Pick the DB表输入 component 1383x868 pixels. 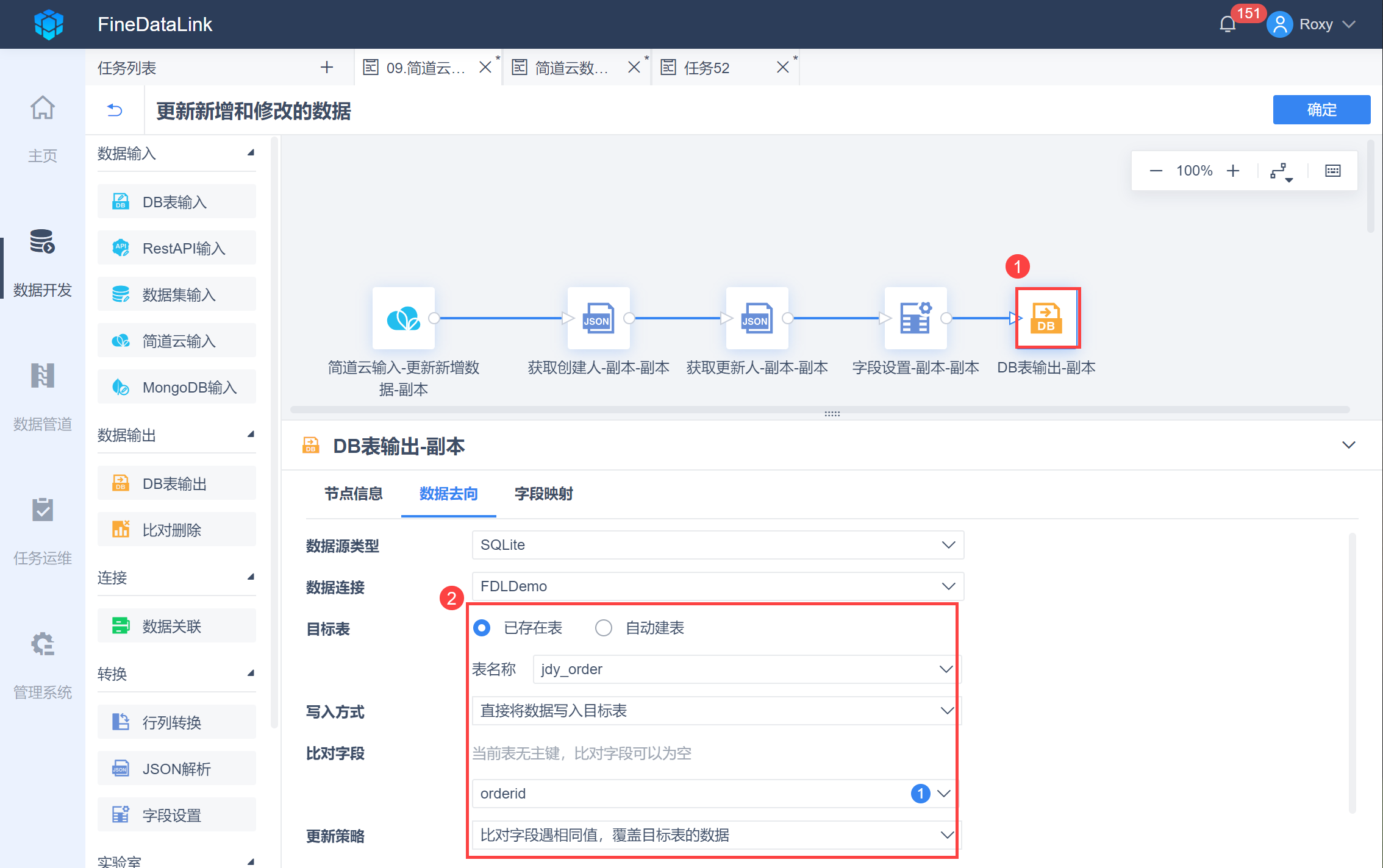177,202
